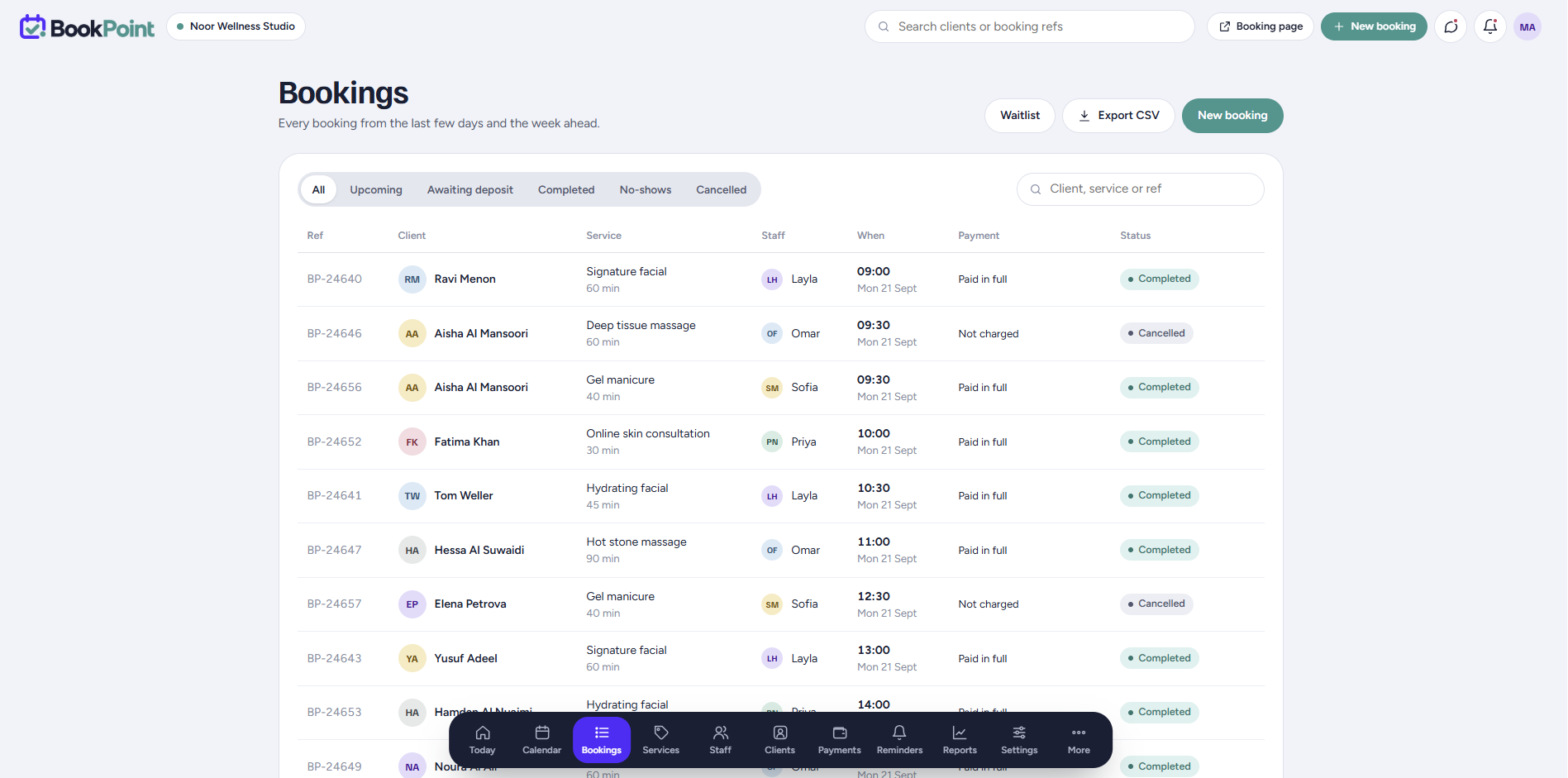
Task: Go to Services in the bottom navigation
Action: 661,740
